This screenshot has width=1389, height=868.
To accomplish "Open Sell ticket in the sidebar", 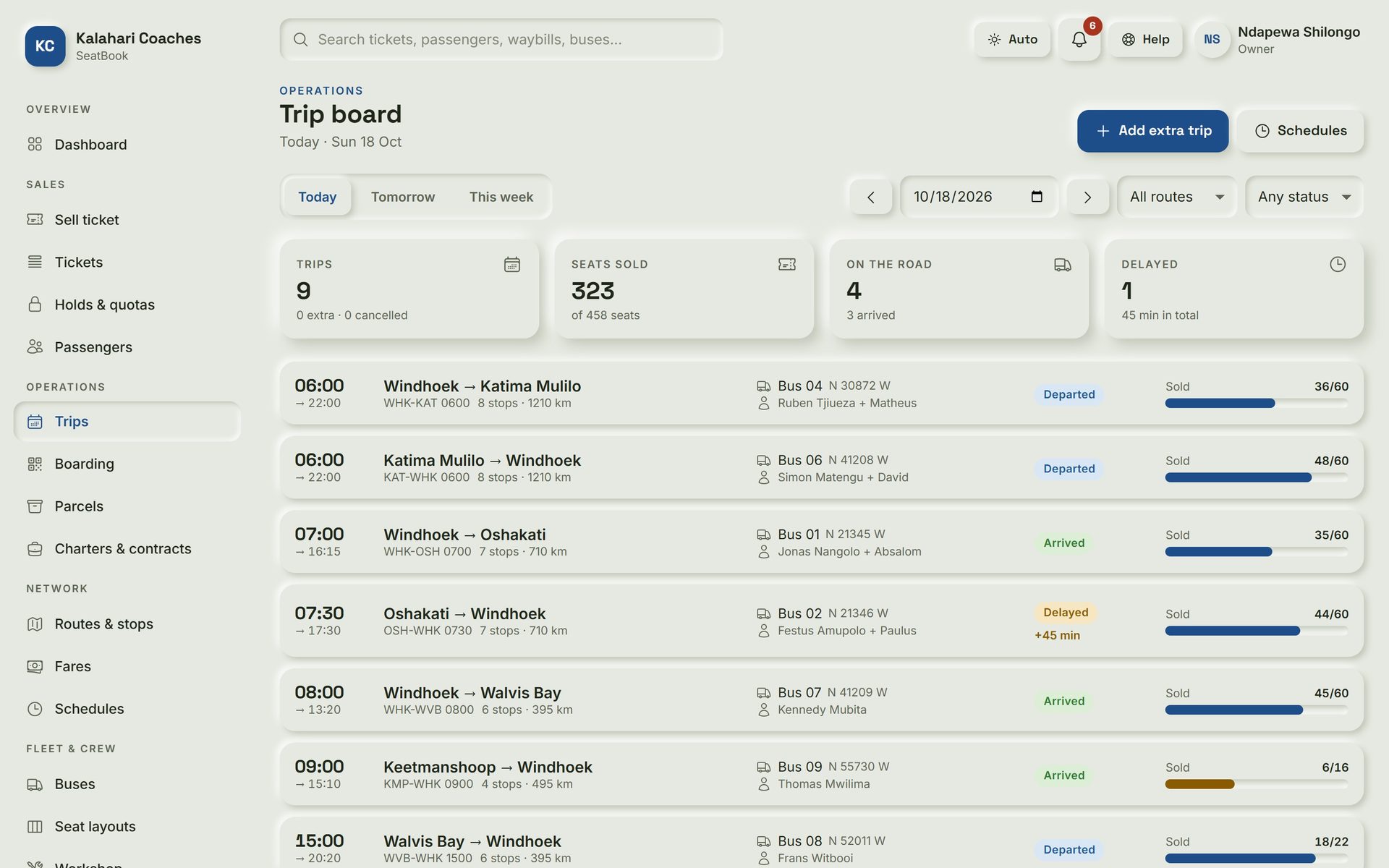I will (127, 220).
